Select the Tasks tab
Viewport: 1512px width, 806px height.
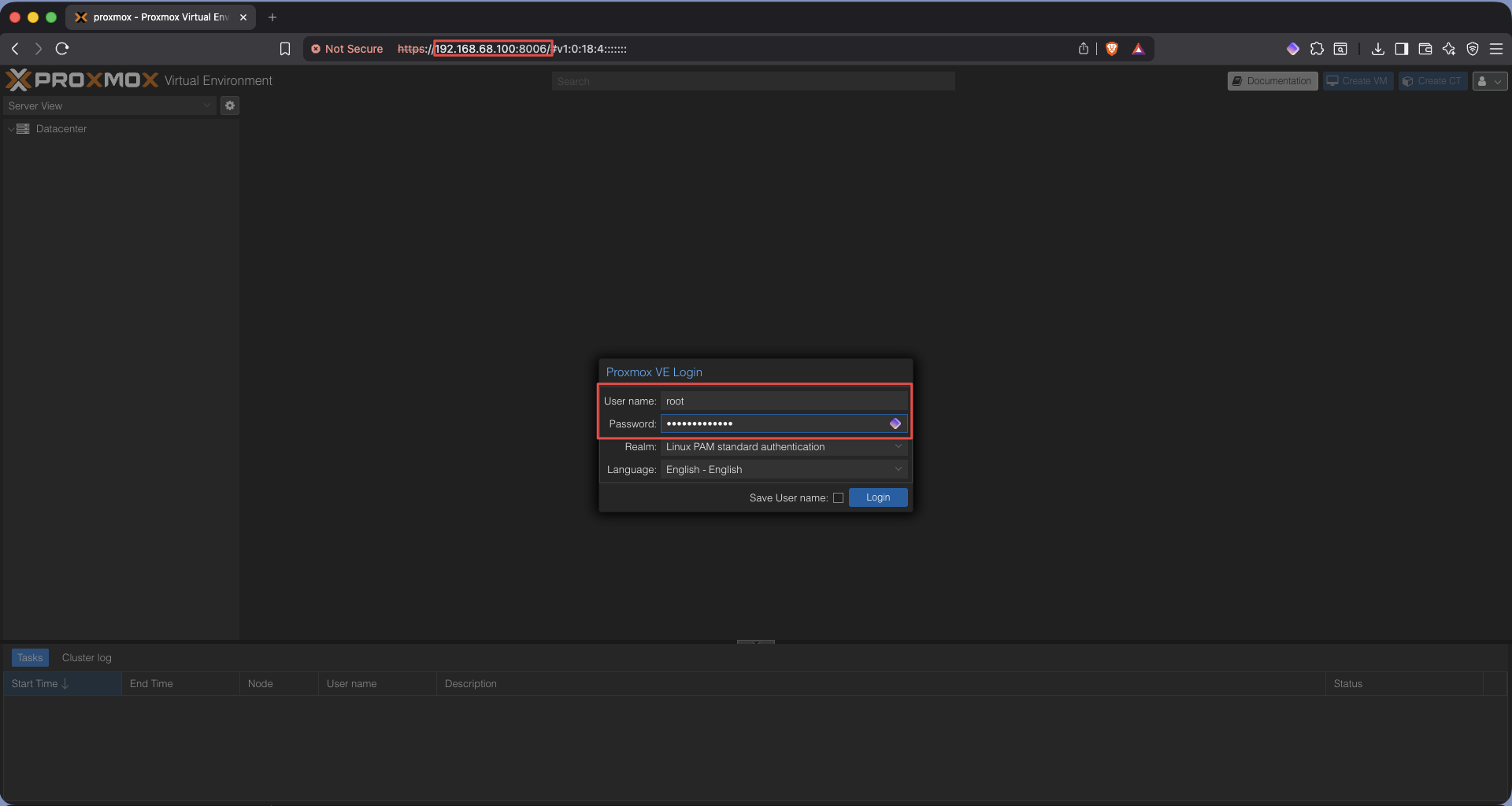tap(30, 658)
